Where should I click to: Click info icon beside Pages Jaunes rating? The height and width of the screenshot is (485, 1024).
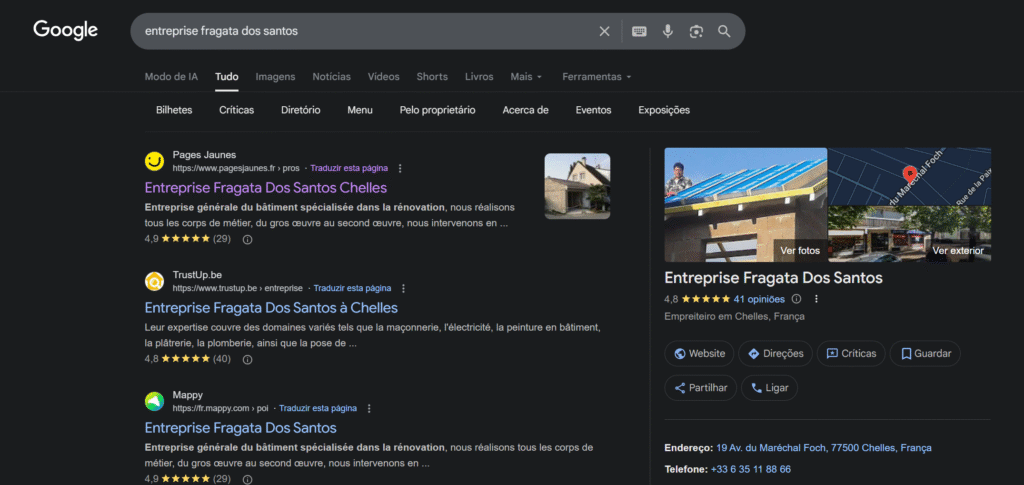[x=248, y=239]
